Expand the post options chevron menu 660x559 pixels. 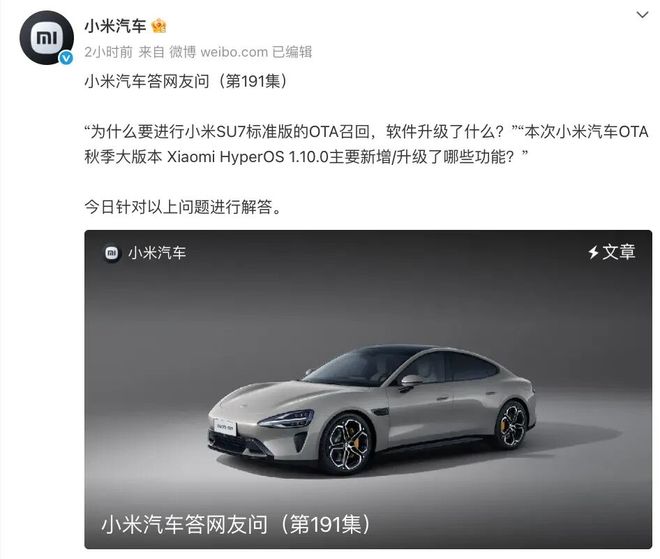click(x=642, y=15)
